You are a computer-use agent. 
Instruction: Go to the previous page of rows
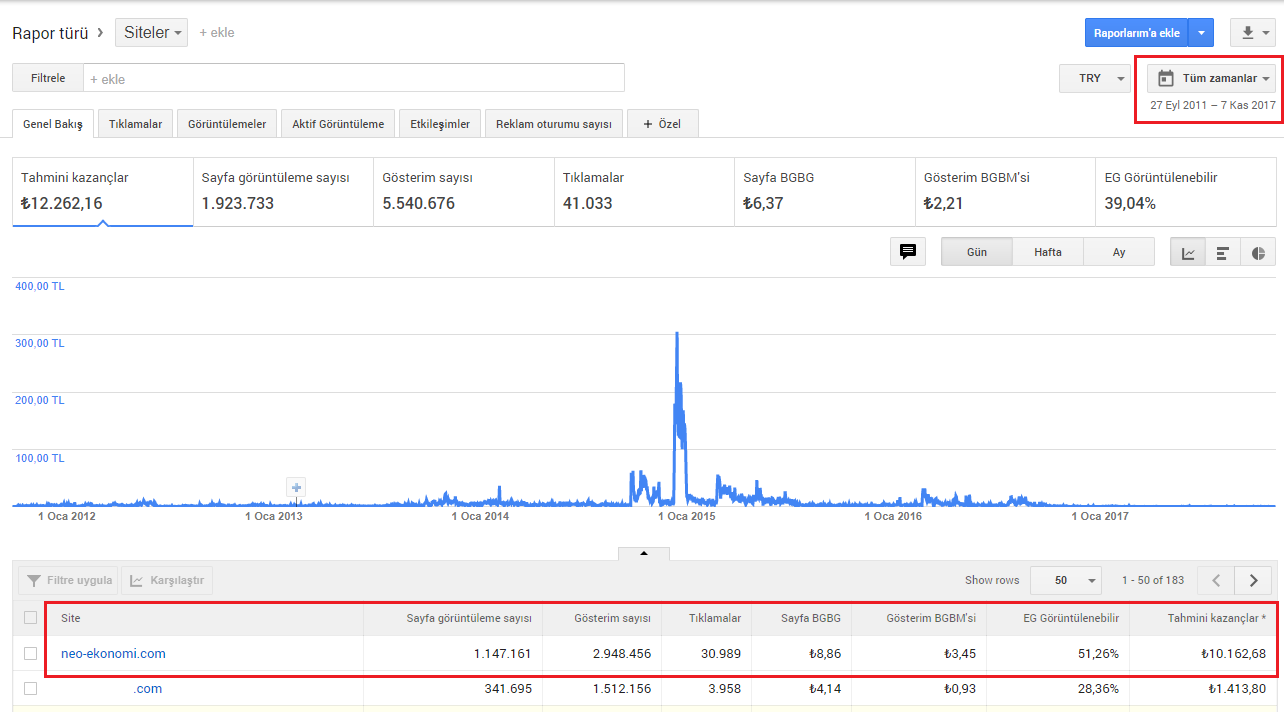(1216, 580)
